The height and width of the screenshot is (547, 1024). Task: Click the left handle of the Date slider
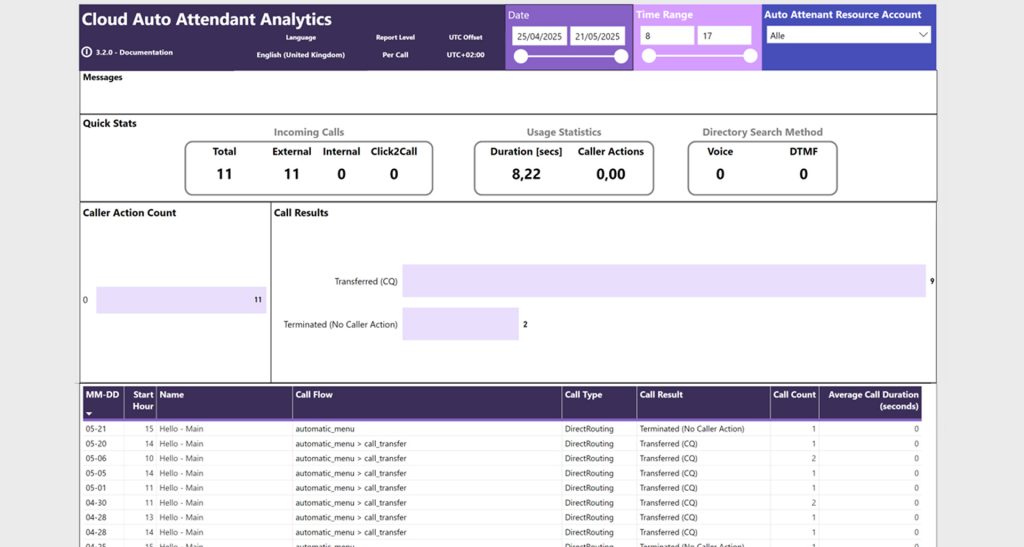coord(520,57)
